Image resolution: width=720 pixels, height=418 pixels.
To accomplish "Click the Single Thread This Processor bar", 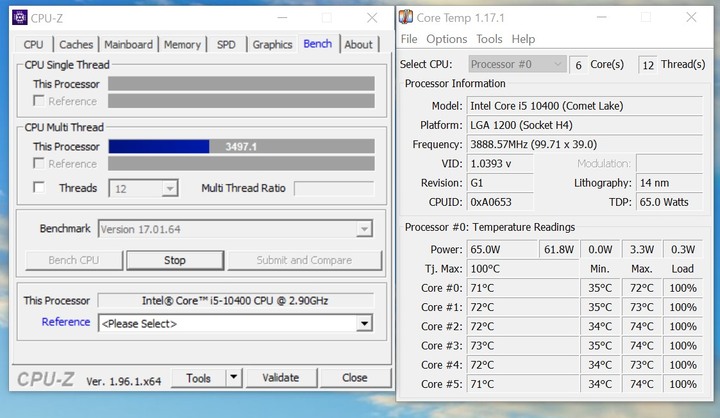I will coord(241,84).
